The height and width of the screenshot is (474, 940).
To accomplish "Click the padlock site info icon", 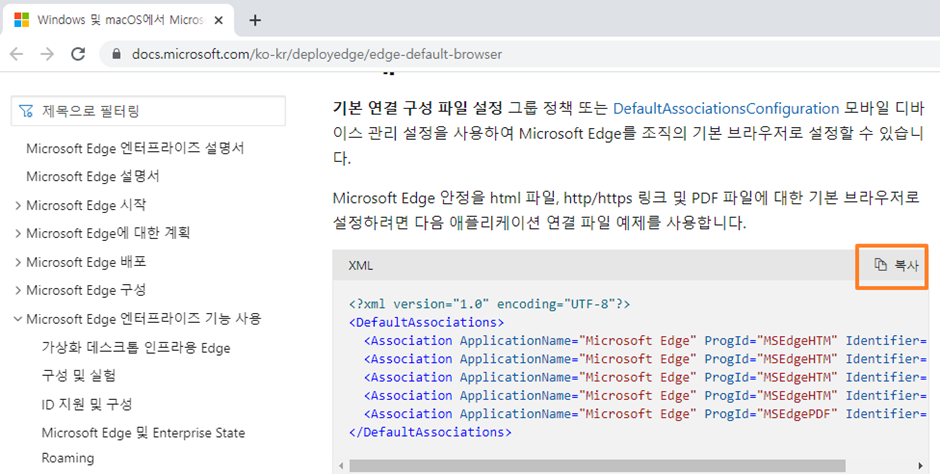I will click(x=117, y=54).
